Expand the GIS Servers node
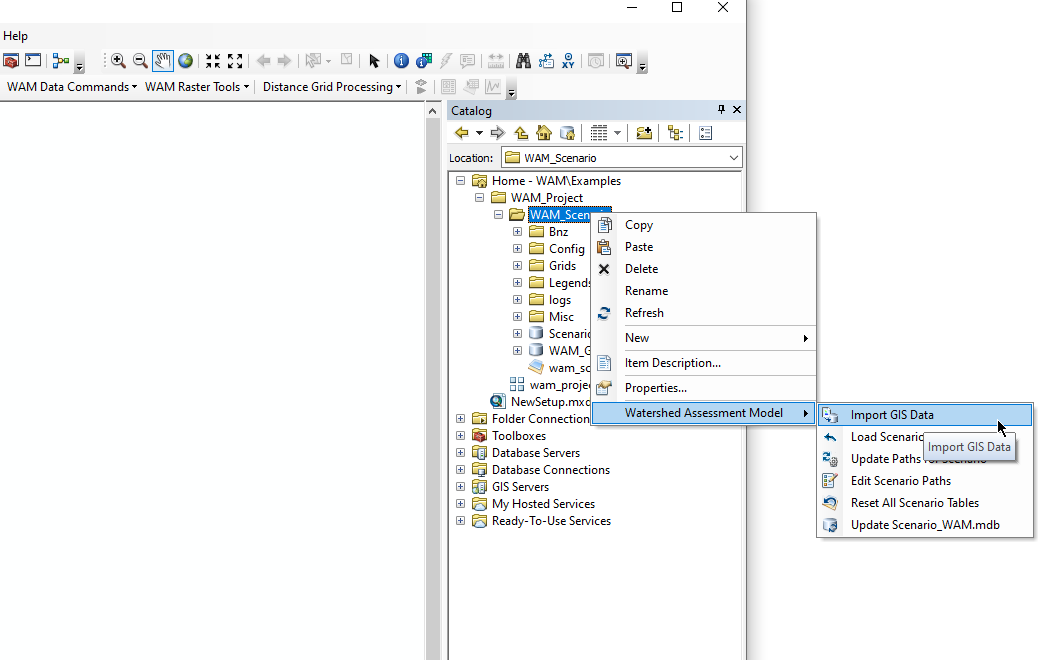Image resolution: width=1048 pixels, height=660 pixels. [x=461, y=487]
